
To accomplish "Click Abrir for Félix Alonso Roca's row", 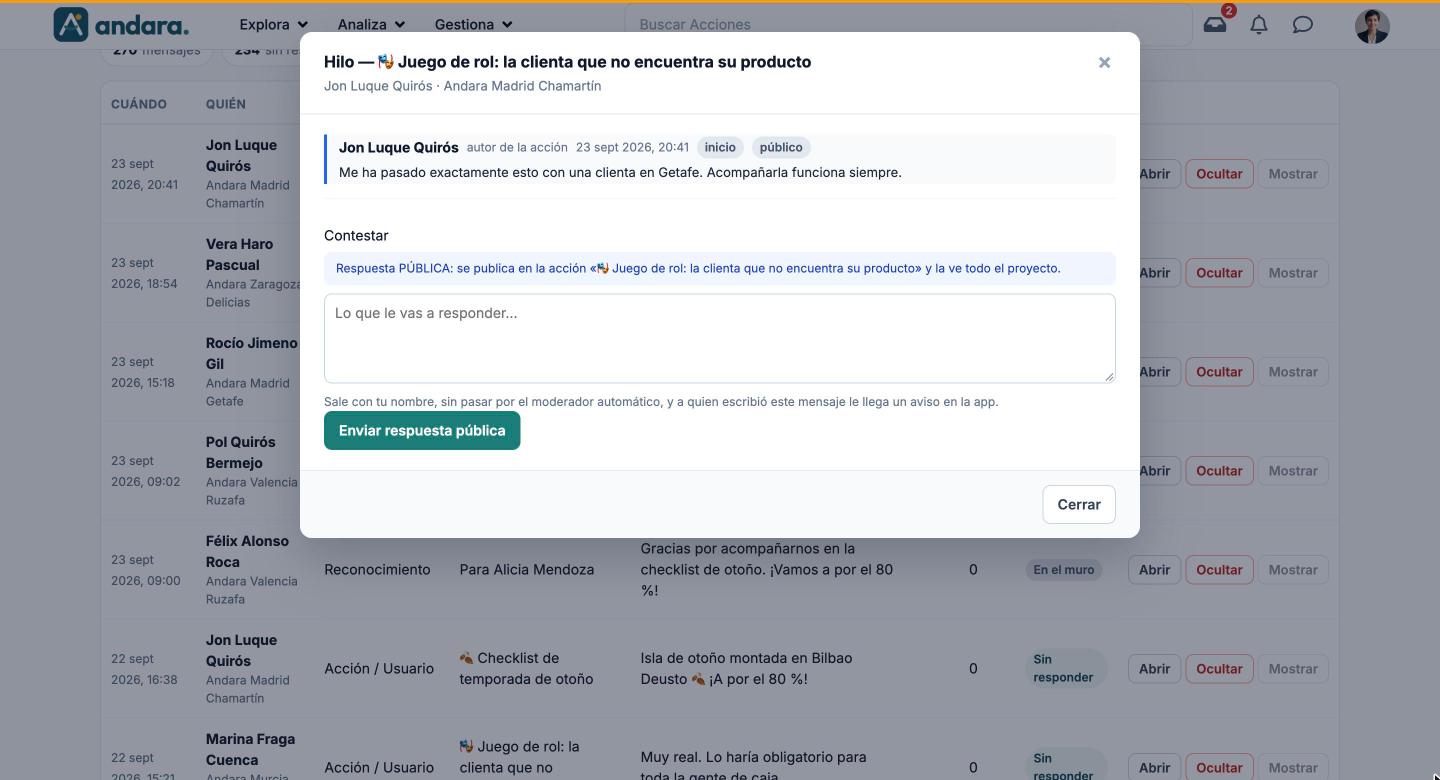I will coord(1154,570).
